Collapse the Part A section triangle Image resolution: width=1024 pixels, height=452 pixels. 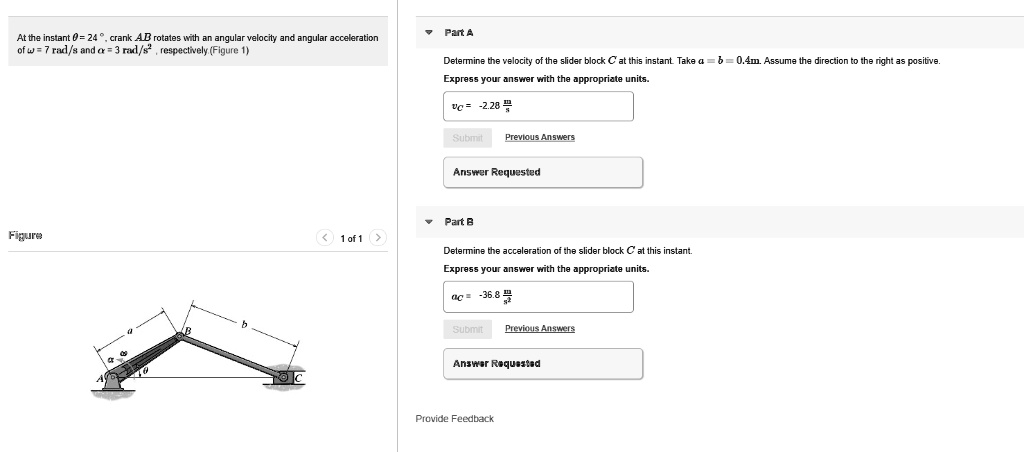click(428, 32)
